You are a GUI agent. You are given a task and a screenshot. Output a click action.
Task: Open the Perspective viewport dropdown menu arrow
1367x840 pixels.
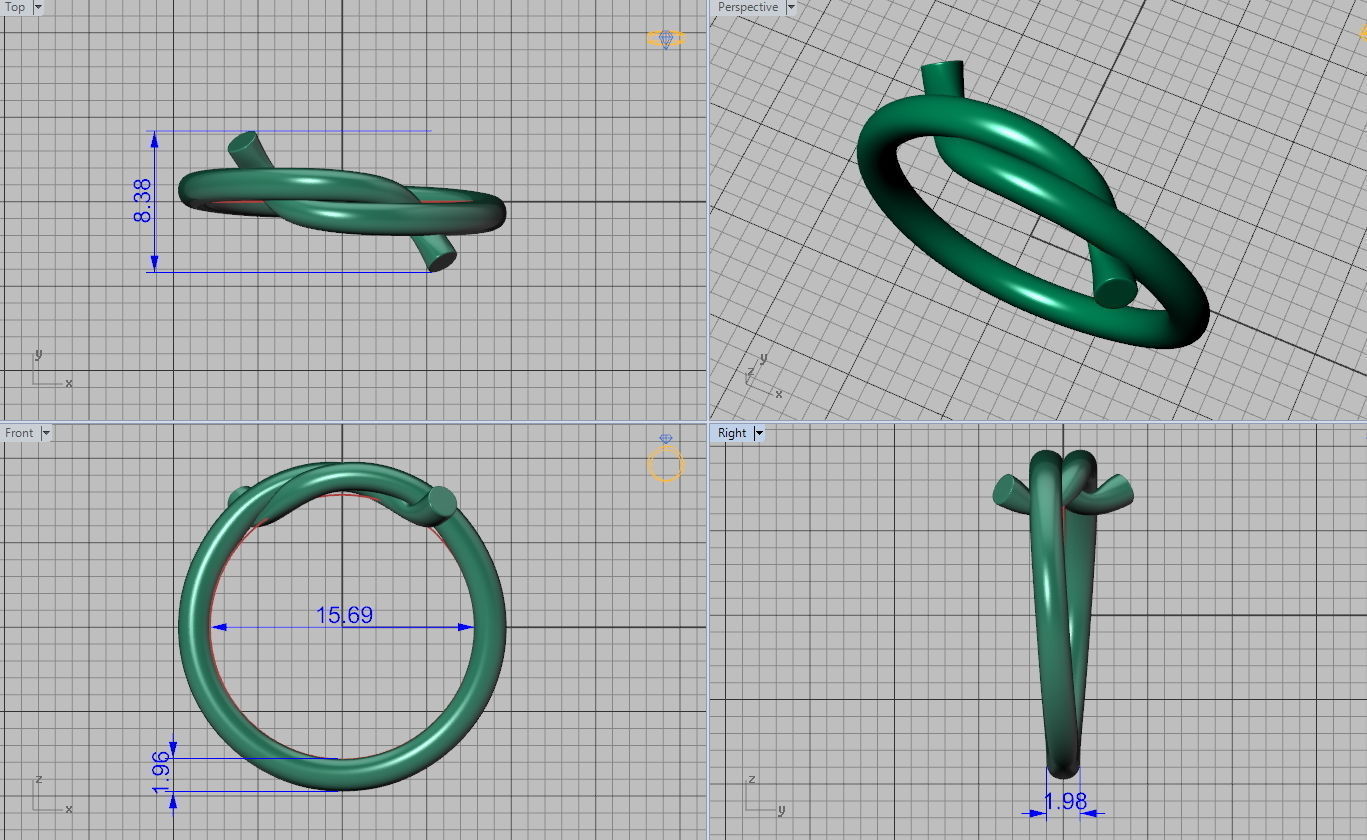point(790,7)
